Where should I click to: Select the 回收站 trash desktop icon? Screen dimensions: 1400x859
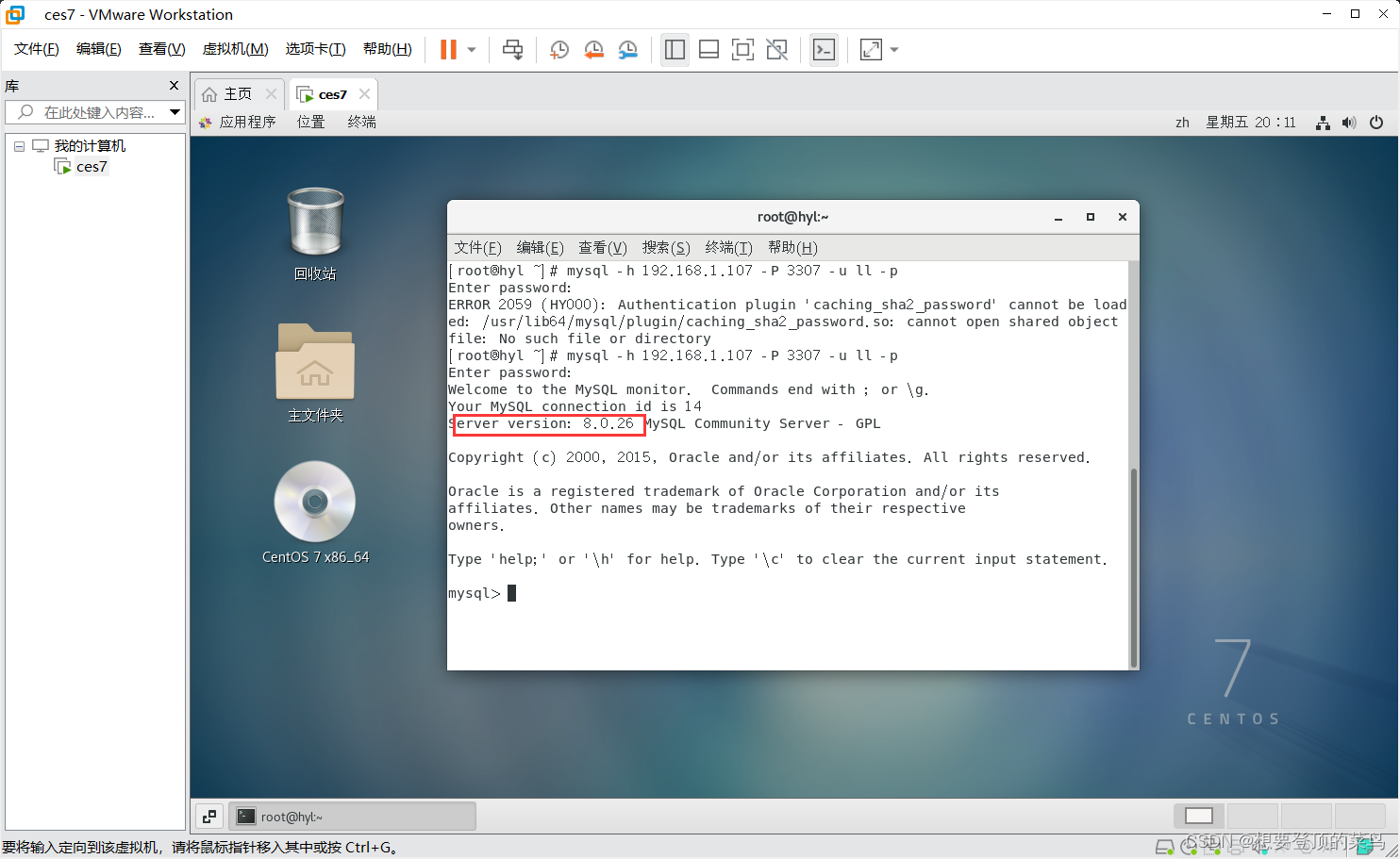click(x=315, y=234)
